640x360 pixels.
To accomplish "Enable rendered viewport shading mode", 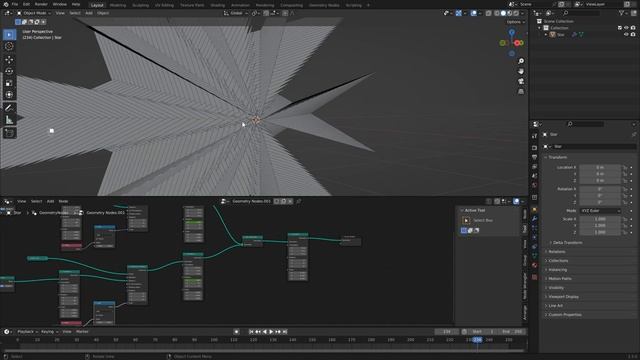I will pyautogui.click(x=516, y=13).
